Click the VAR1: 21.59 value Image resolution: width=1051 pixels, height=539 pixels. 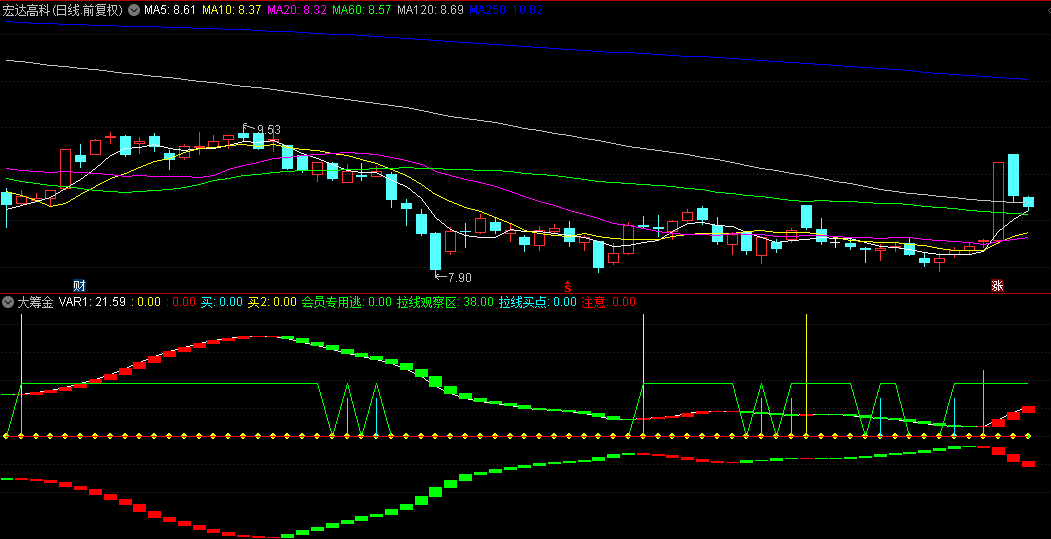tap(92, 302)
